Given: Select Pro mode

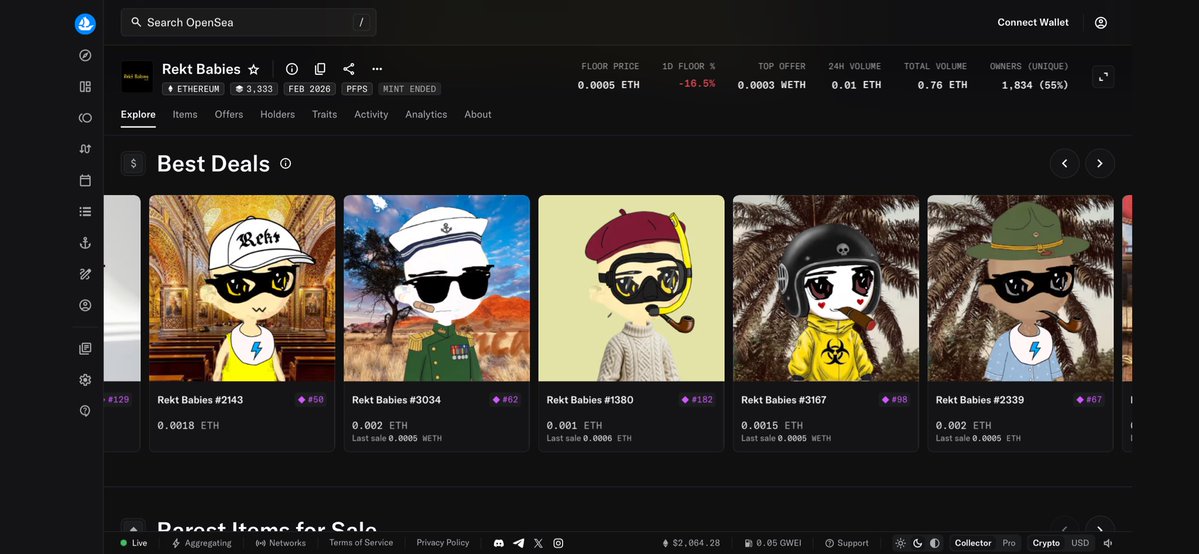Looking at the screenshot, I should [1009, 543].
